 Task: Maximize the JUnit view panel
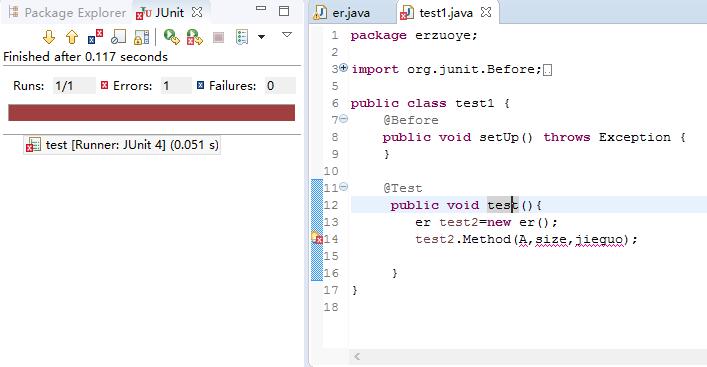(x=284, y=11)
